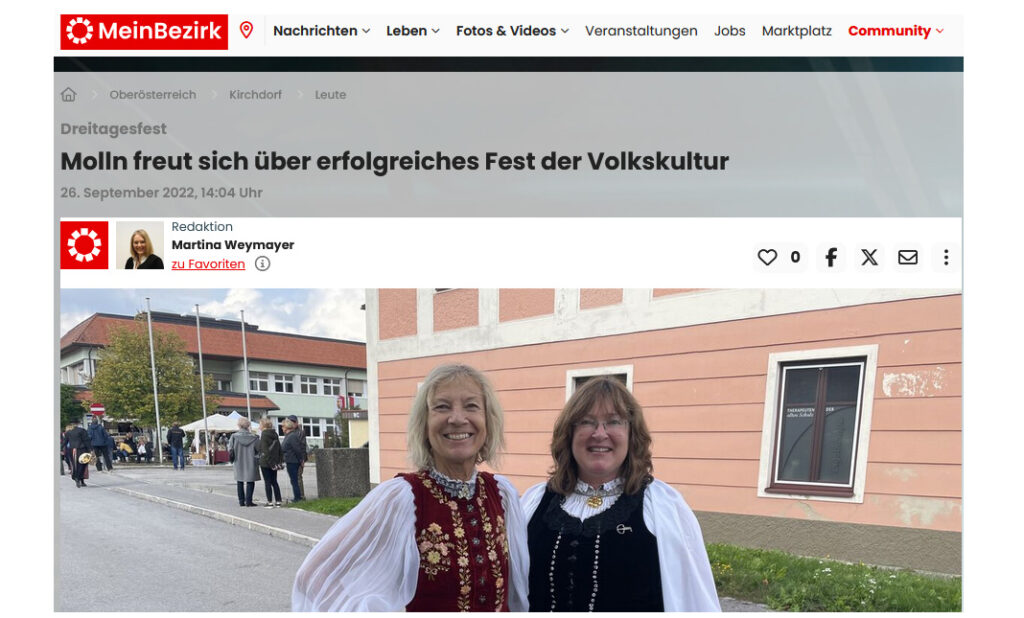Expand the Nachrichten dropdown
The width and height of the screenshot is (1024, 618).
tap(321, 31)
